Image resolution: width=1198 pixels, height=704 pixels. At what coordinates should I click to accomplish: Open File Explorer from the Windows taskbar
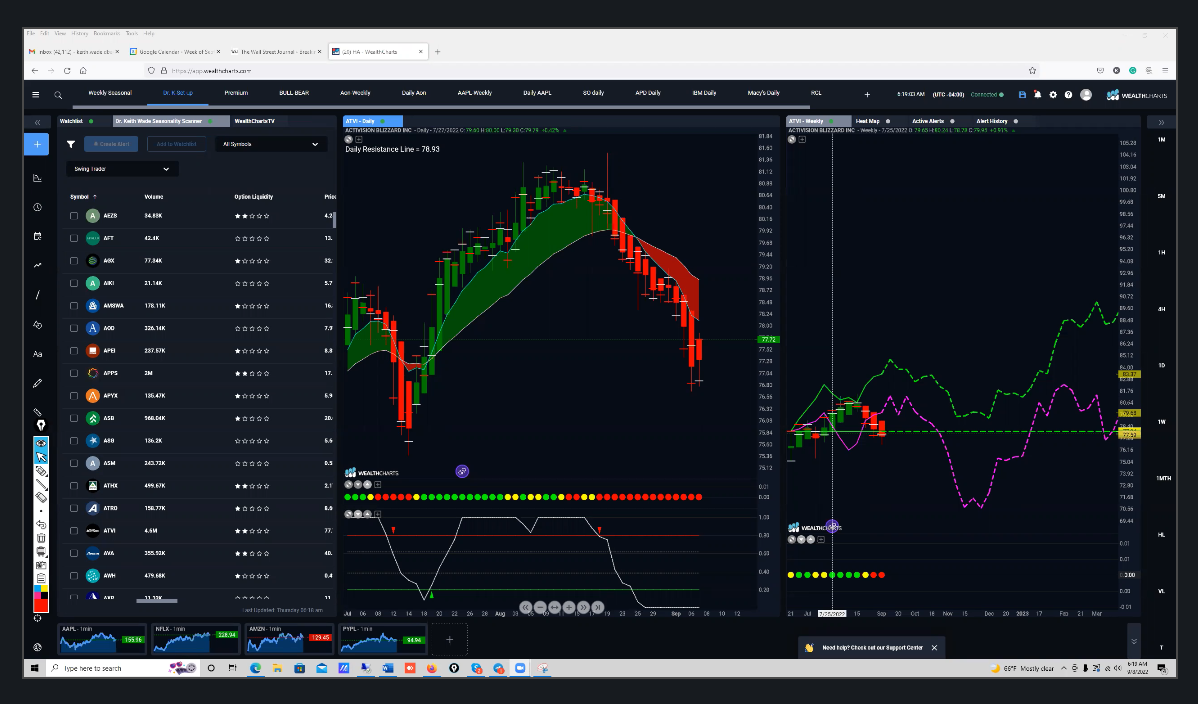[277, 668]
